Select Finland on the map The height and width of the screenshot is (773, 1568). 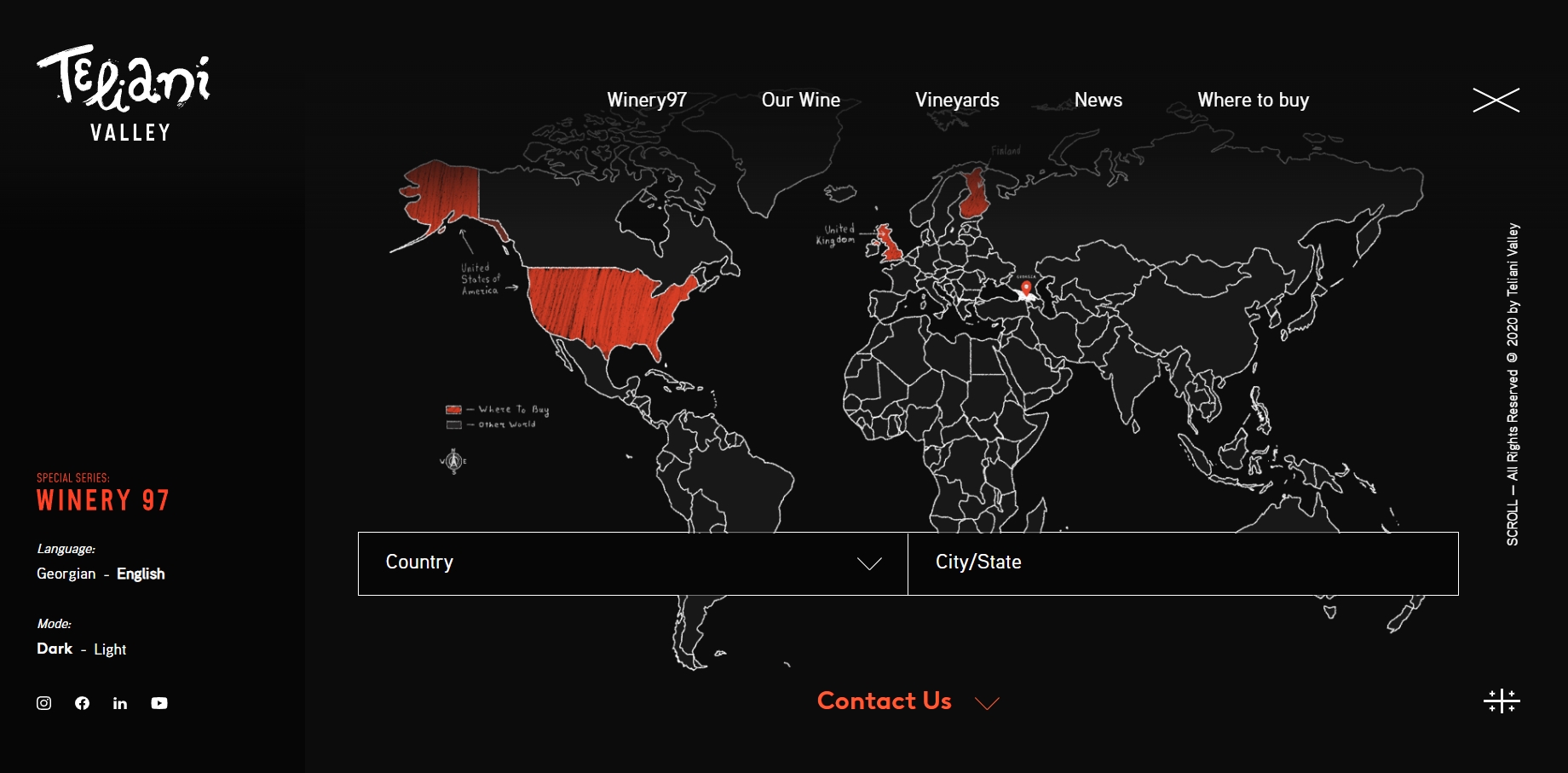pyautogui.click(x=973, y=193)
